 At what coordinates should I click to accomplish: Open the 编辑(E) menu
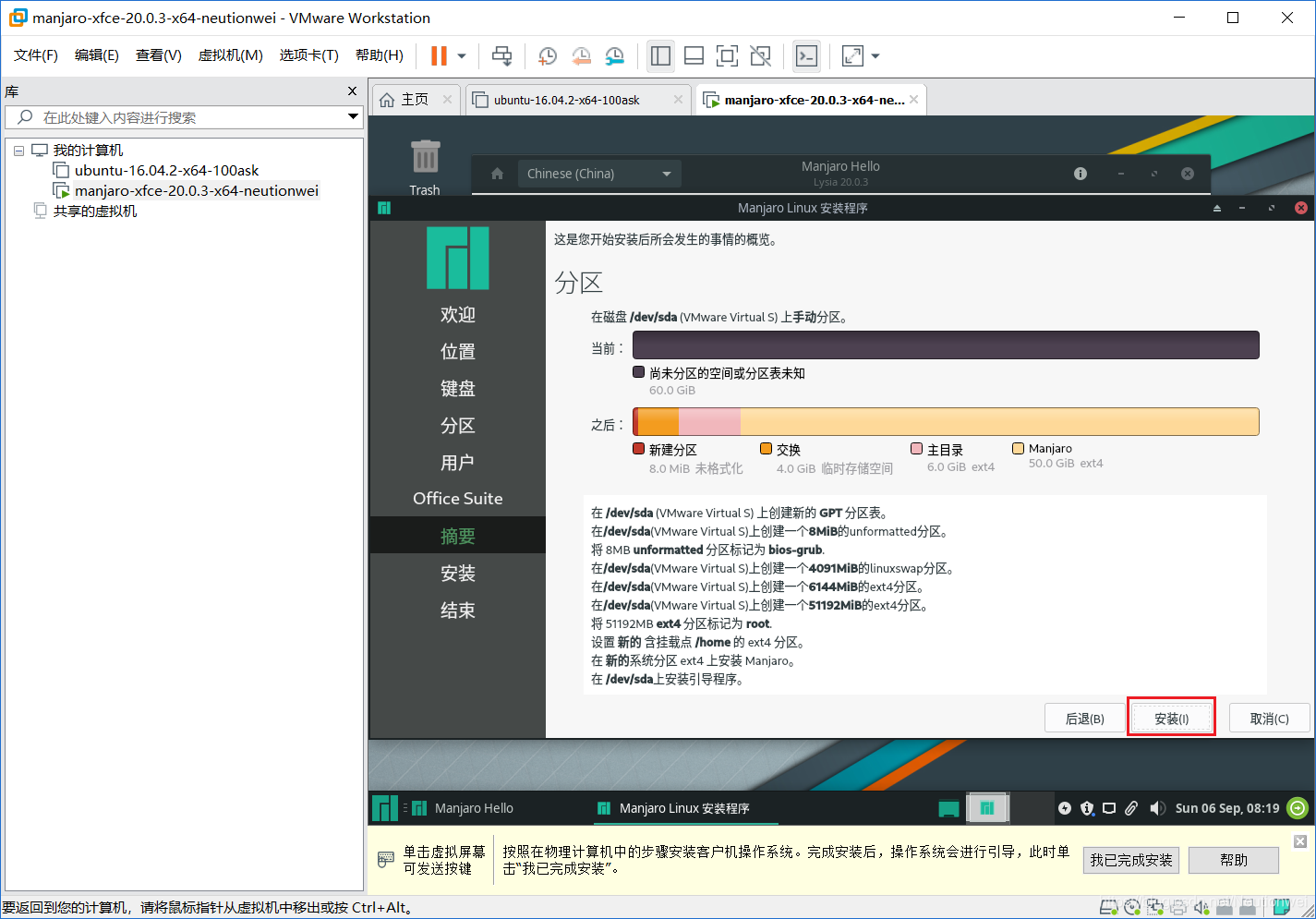coord(97,55)
